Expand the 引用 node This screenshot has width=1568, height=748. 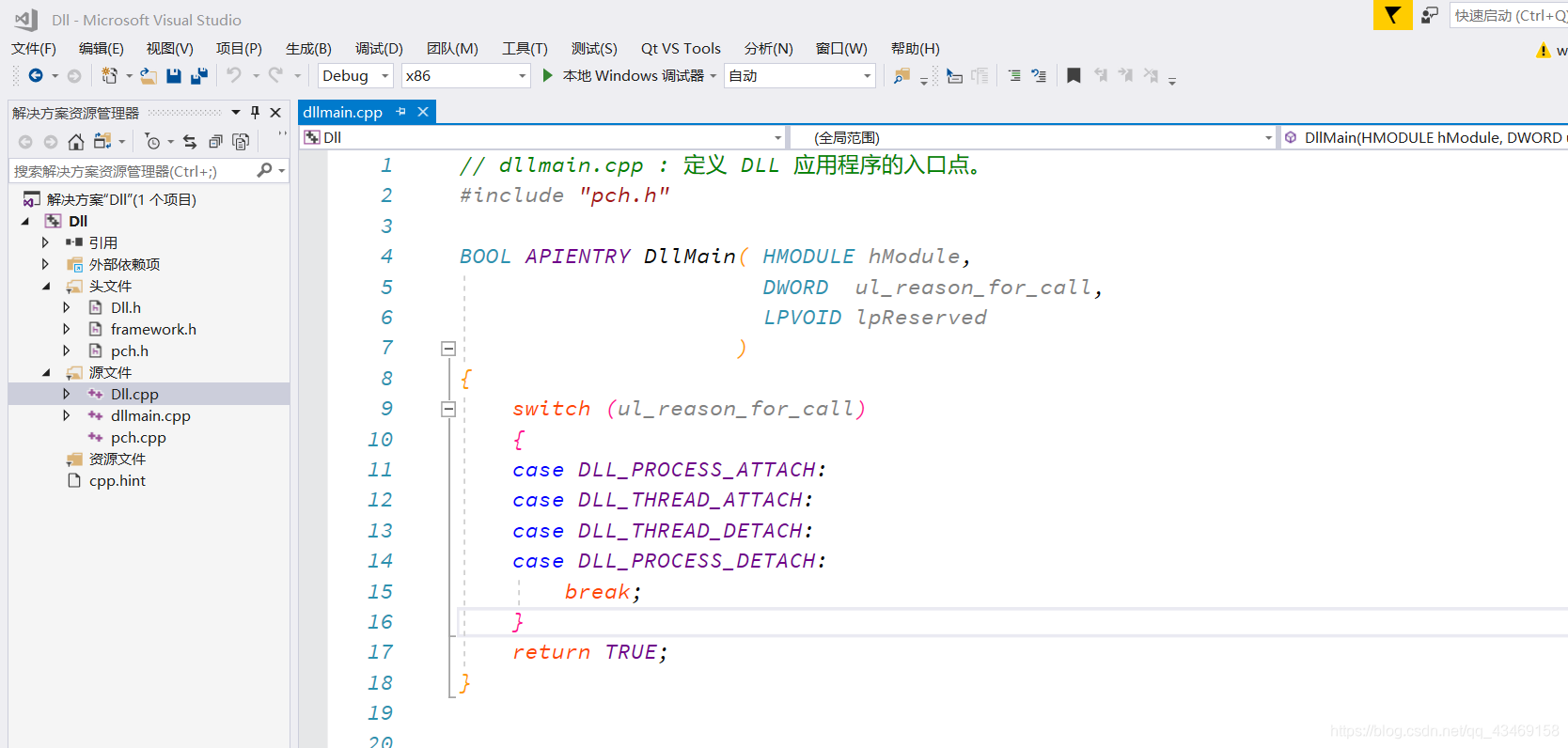(45, 242)
